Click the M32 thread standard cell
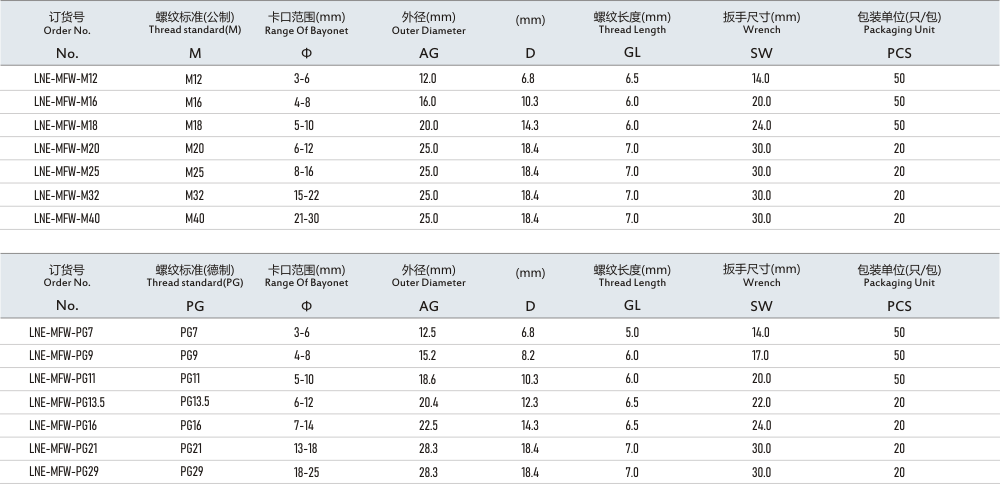 [194, 195]
